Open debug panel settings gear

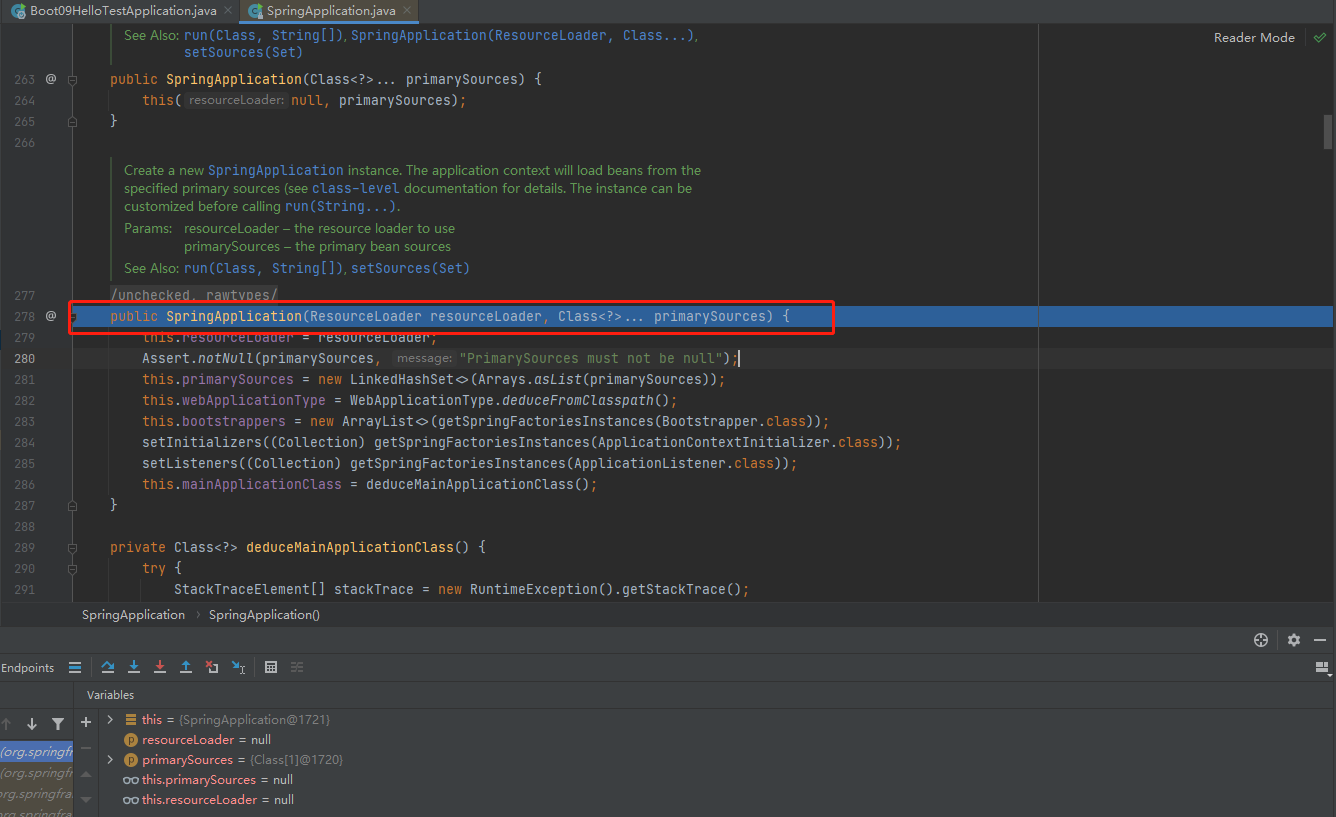(x=1294, y=640)
